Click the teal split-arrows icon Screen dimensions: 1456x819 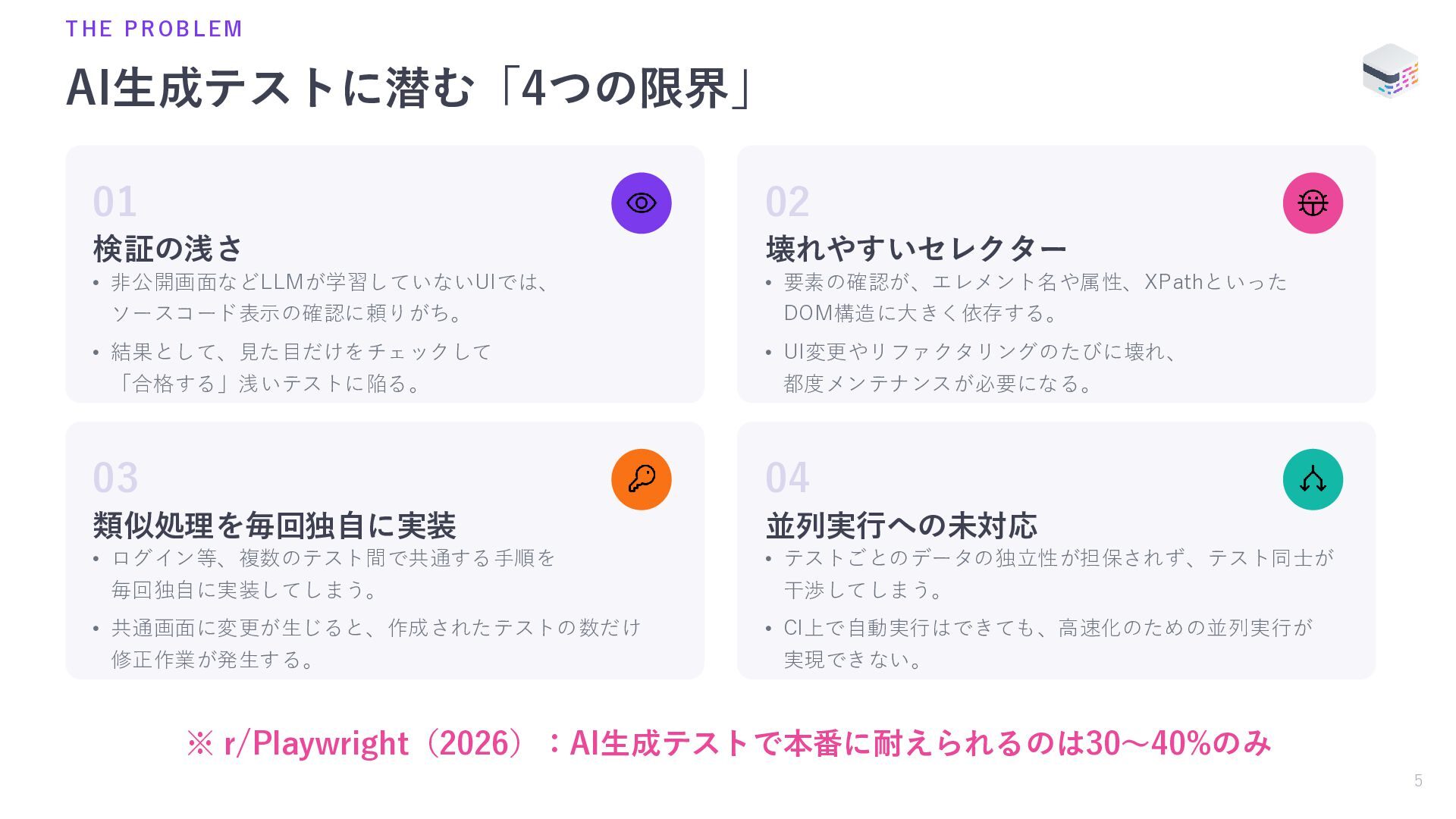pos(1313,479)
